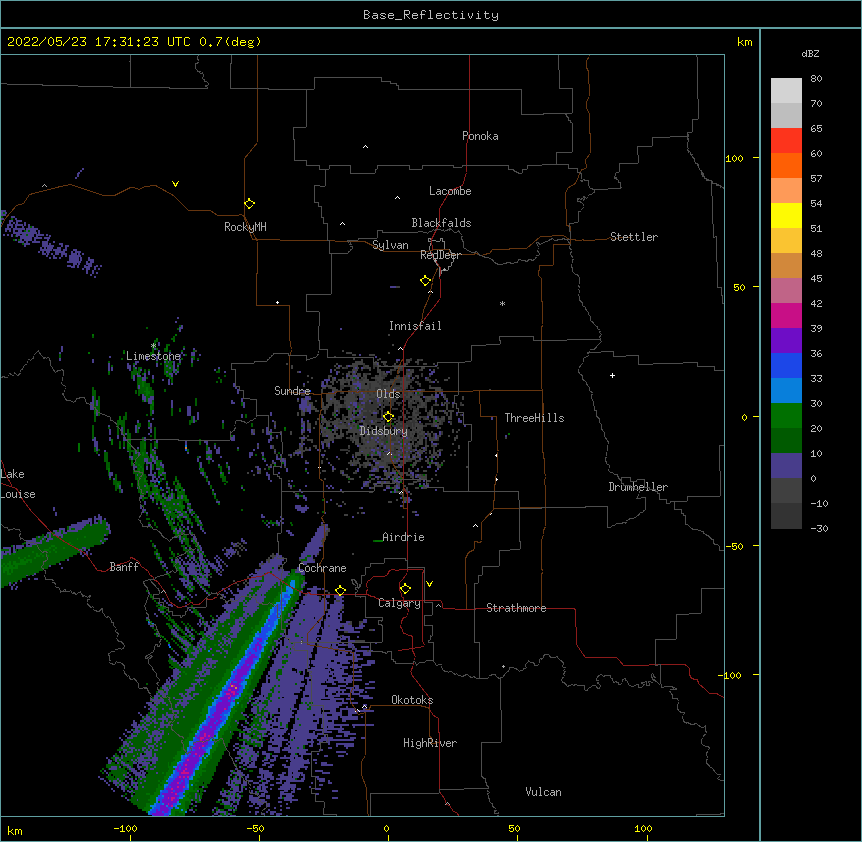Click the yellow radar marker between Olds and Didsbury
This screenshot has width=862, height=842.
(x=388, y=416)
